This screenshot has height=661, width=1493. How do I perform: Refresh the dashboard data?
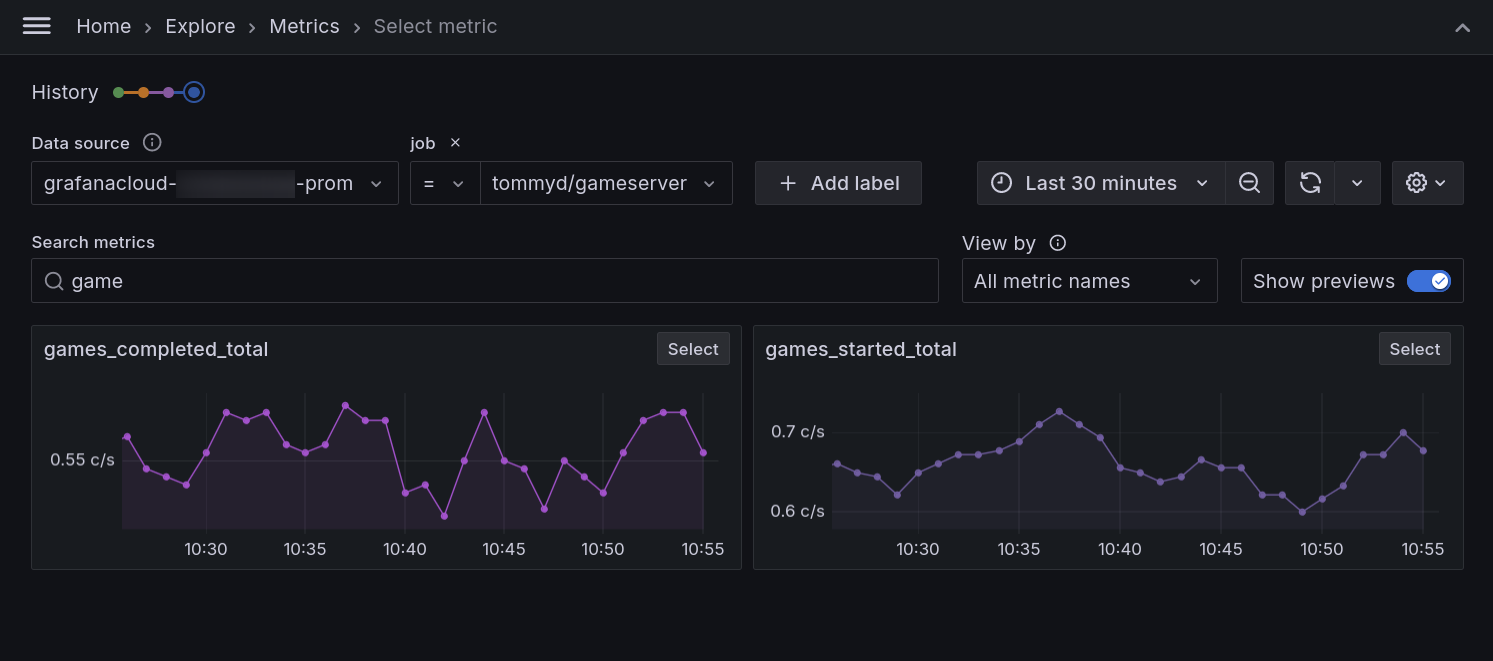[x=1310, y=183]
